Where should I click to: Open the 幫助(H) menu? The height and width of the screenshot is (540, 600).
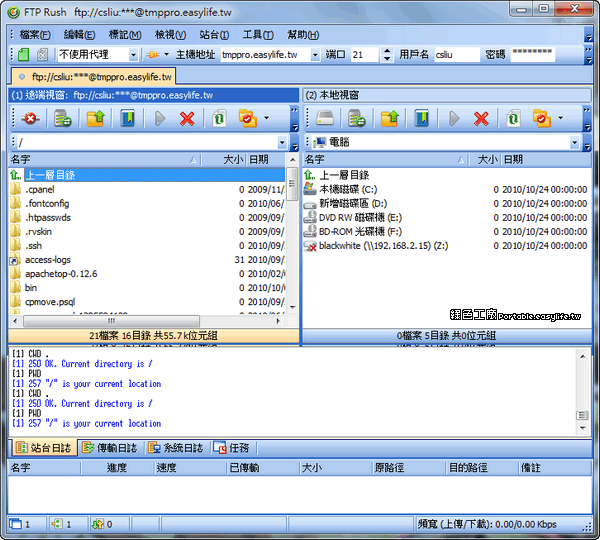[x=303, y=35]
